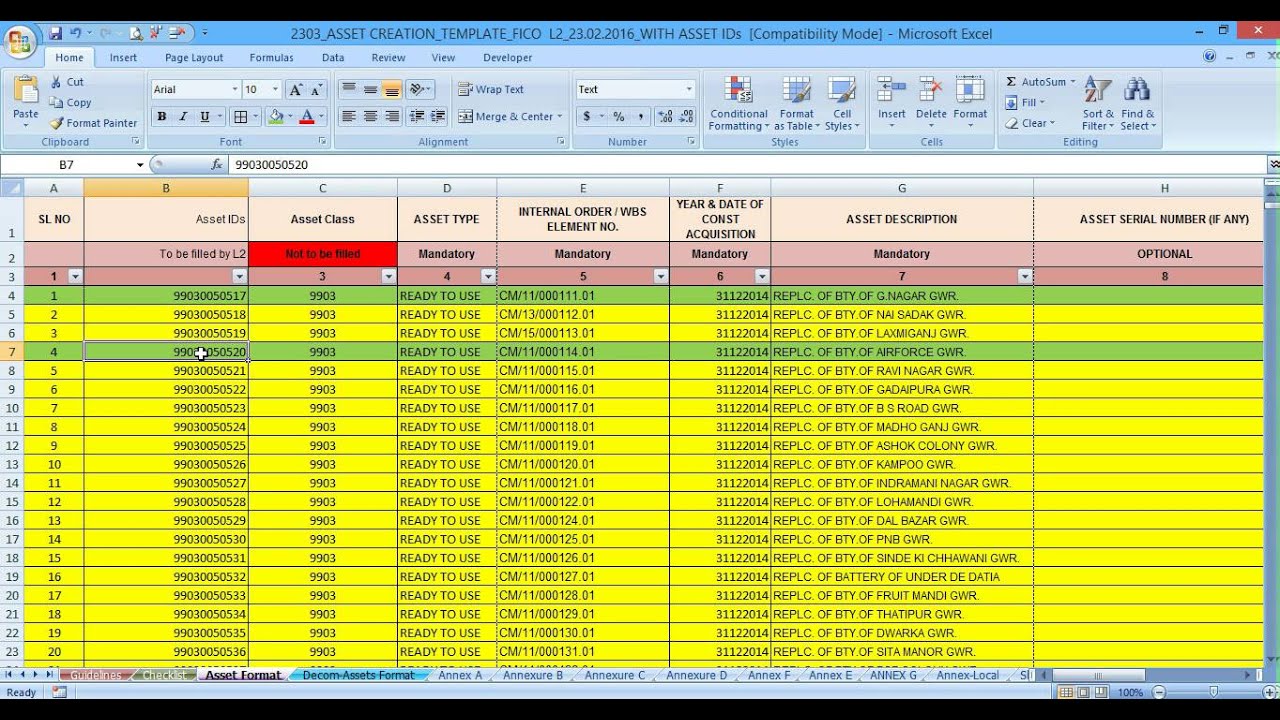Set Middle Align for cell contents
The height and width of the screenshot is (720, 1280).
(370, 89)
